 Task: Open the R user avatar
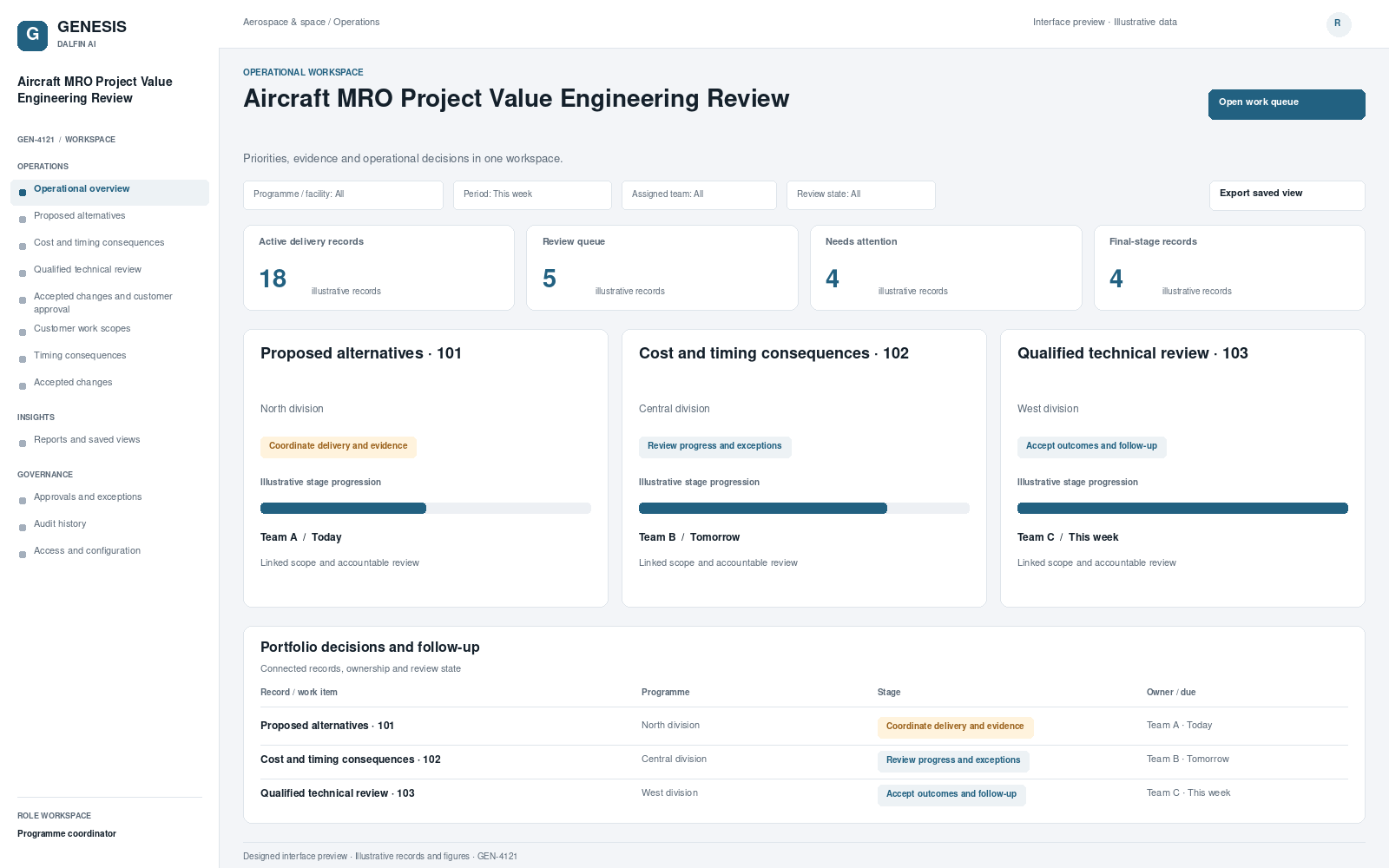coord(1338,23)
